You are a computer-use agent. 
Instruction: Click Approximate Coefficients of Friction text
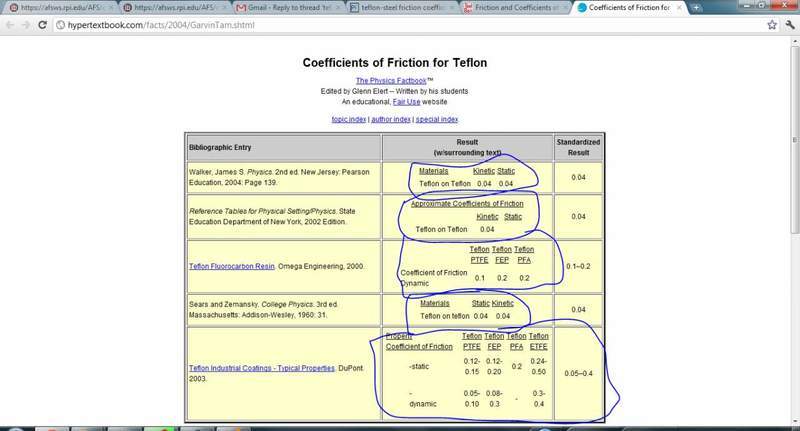(467, 204)
